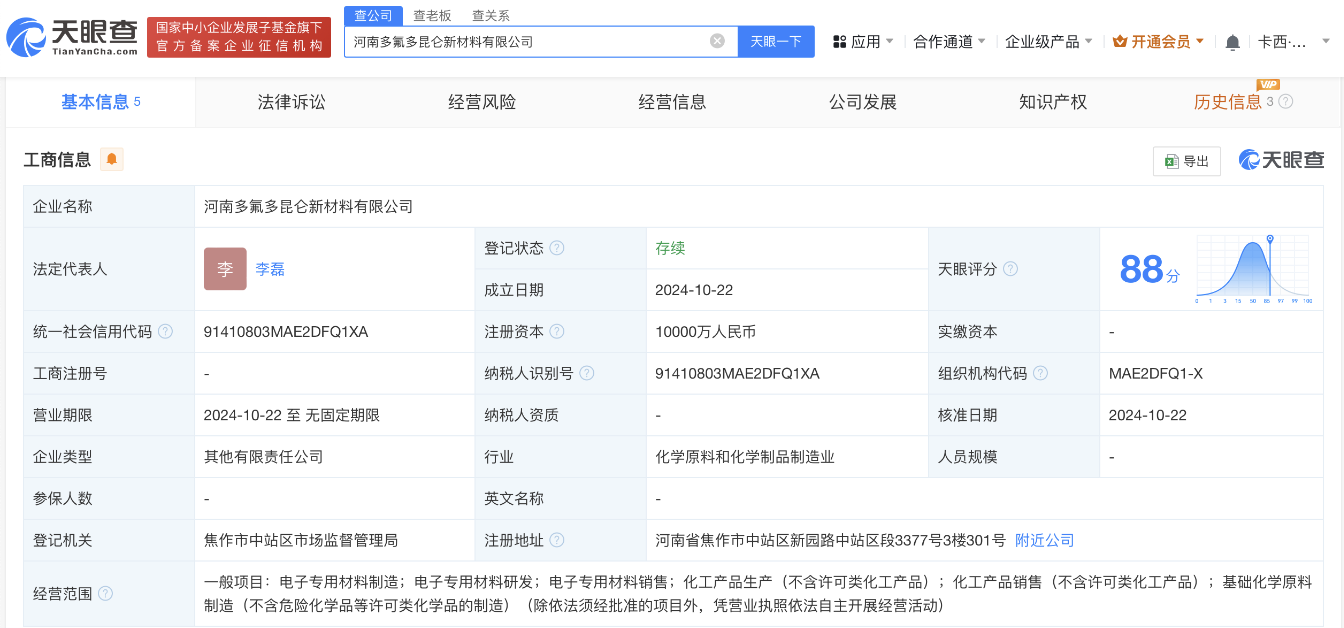Click help icon next to 登记状态

(x=557, y=248)
